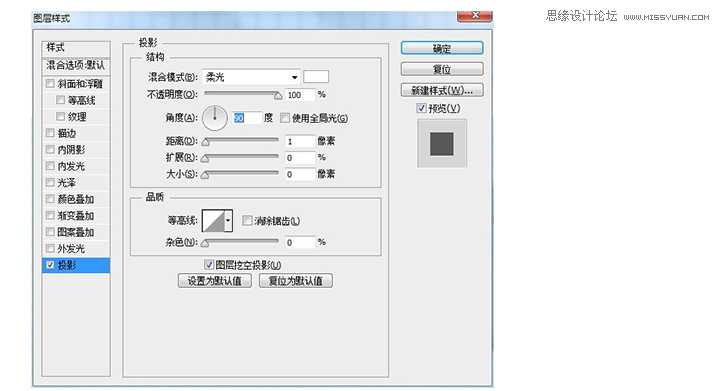Click the 大小 value field
The width and height of the screenshot is (720, 391).
pyautogui.click(x=300, y=174)
